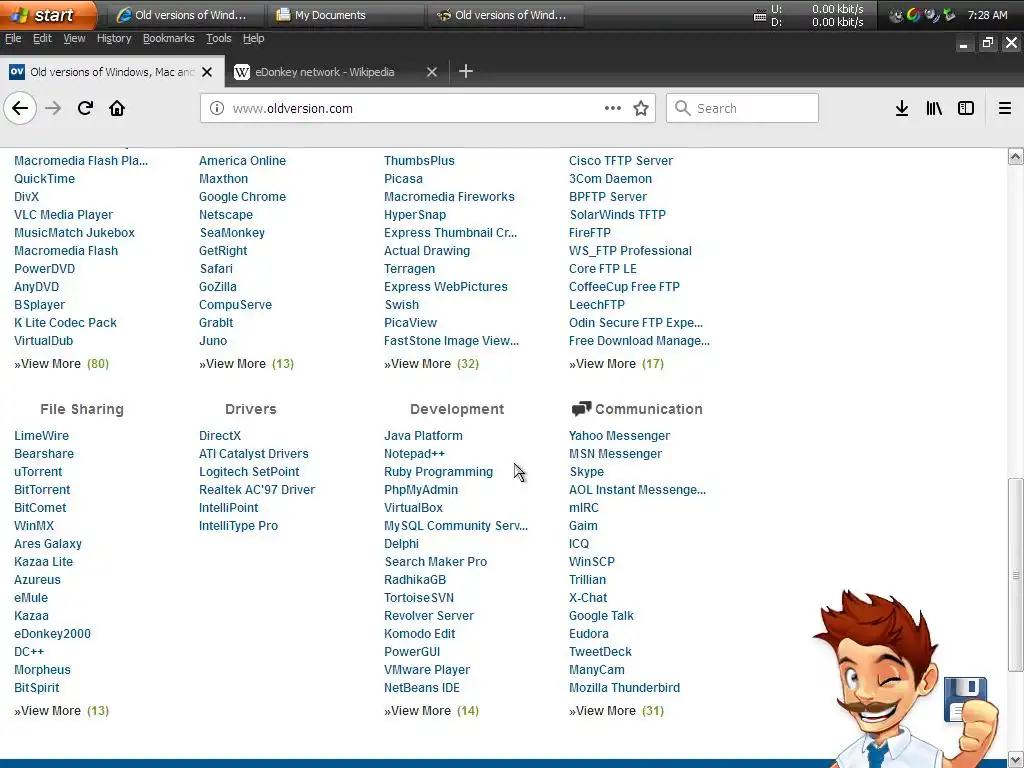Open the uTorrent link
This screenshot has width=1024, height=768.
pos(38,472)
